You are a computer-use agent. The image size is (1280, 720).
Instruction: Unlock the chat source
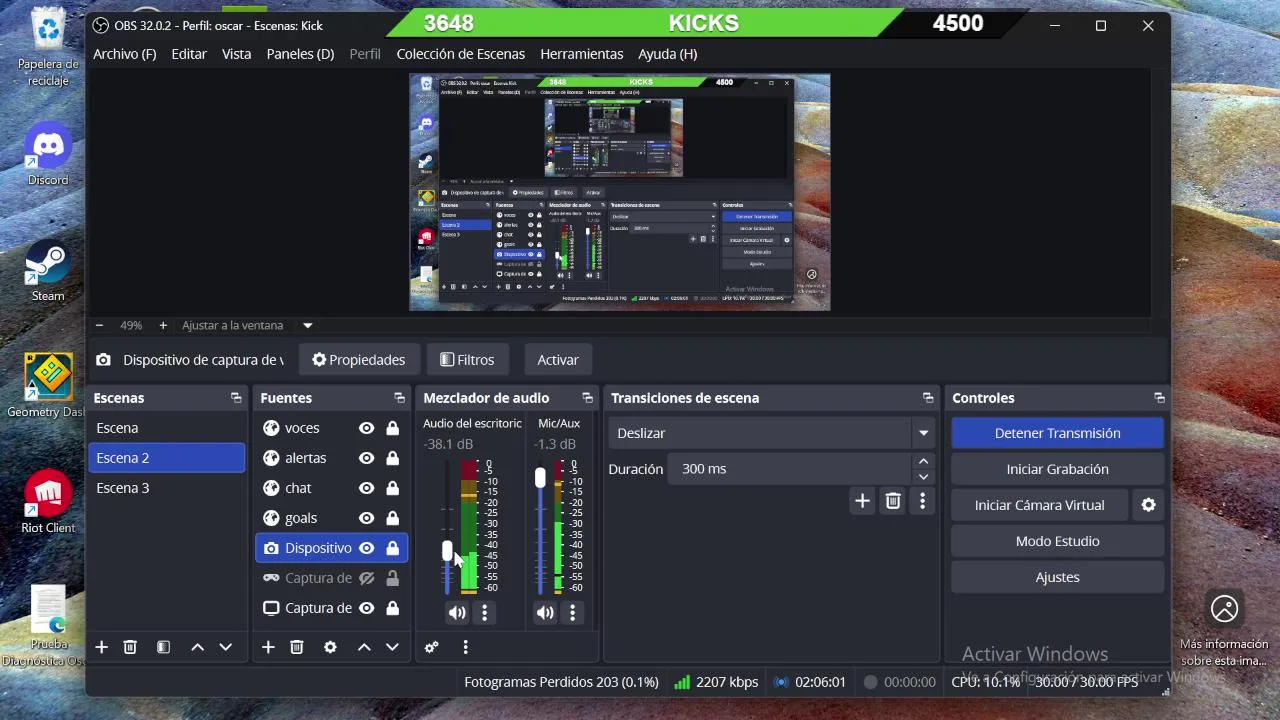coord(393,488)
